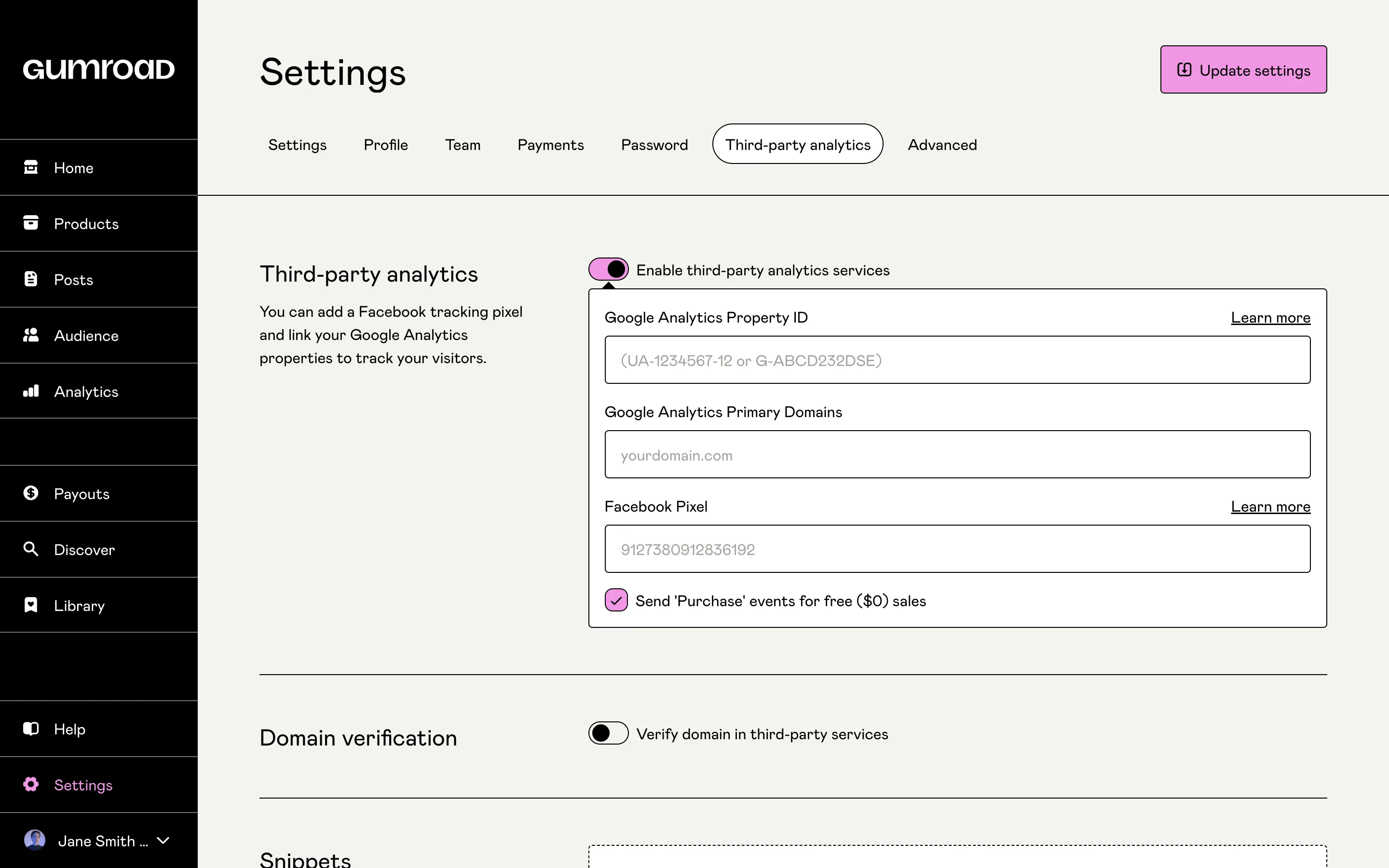
Task: Focus the Google Analytics Primary Domains field
Action: pyautogui.click(x=957, y=455)
